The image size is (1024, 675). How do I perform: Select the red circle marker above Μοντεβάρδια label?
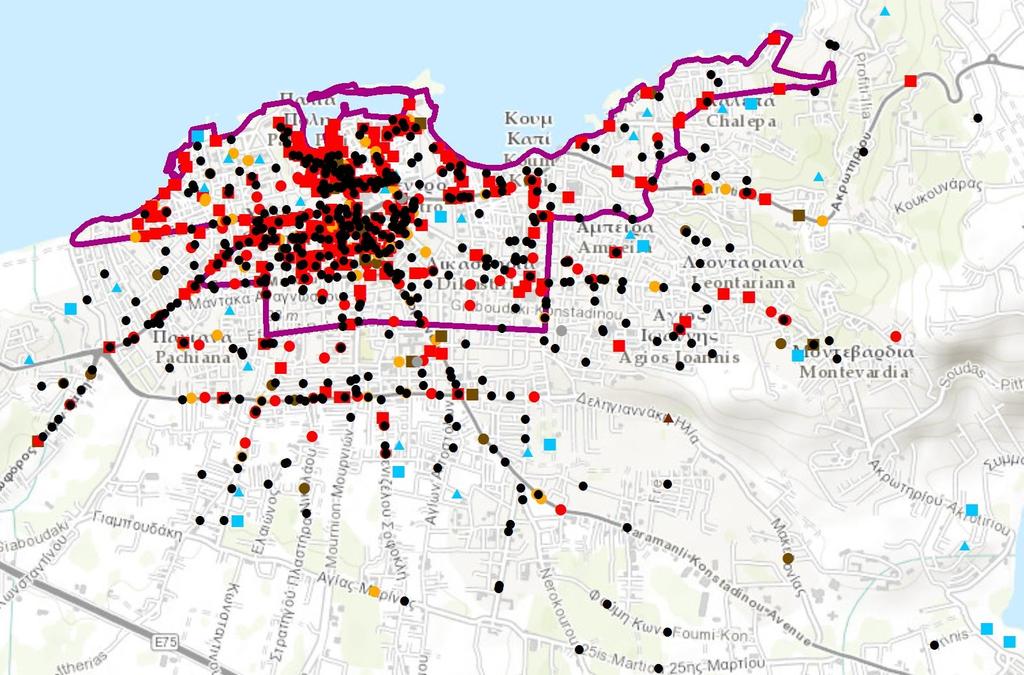tap(895, 336)
